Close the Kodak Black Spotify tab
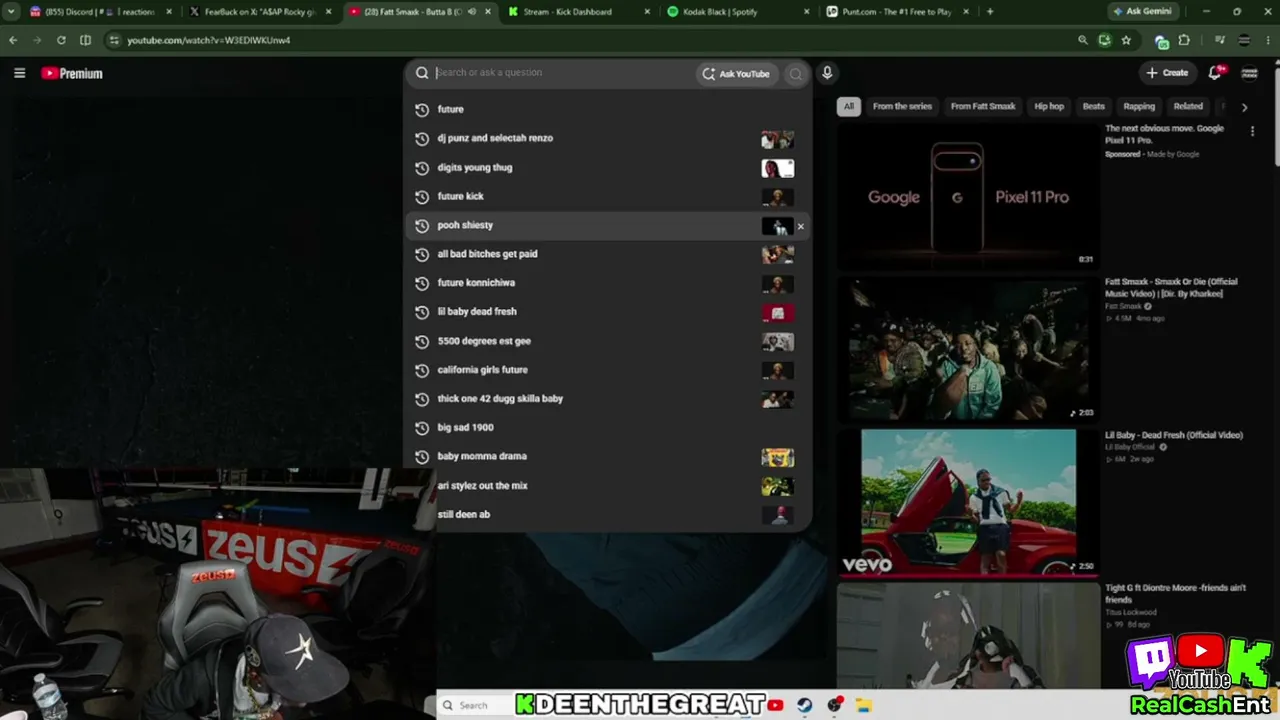The image size is (1280, 720). click(x=806, y=12)
